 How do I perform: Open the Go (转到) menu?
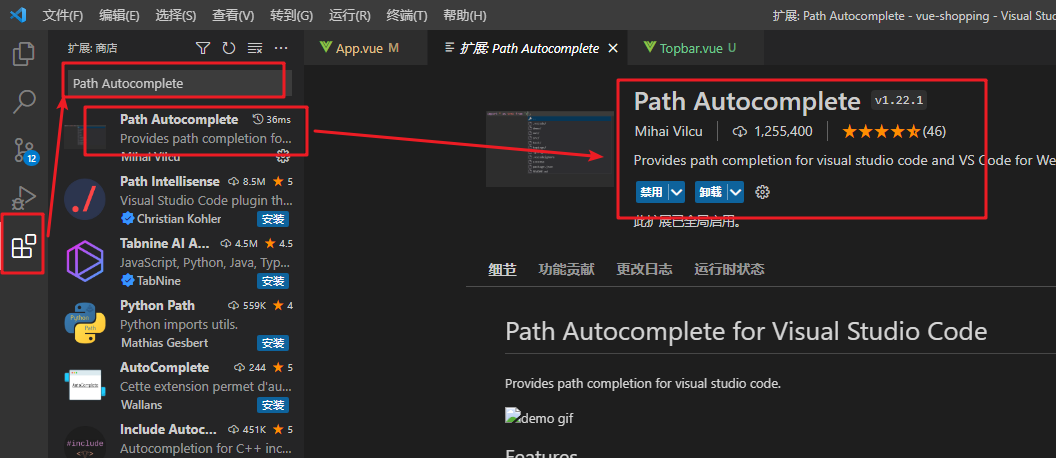coord(292,15)
